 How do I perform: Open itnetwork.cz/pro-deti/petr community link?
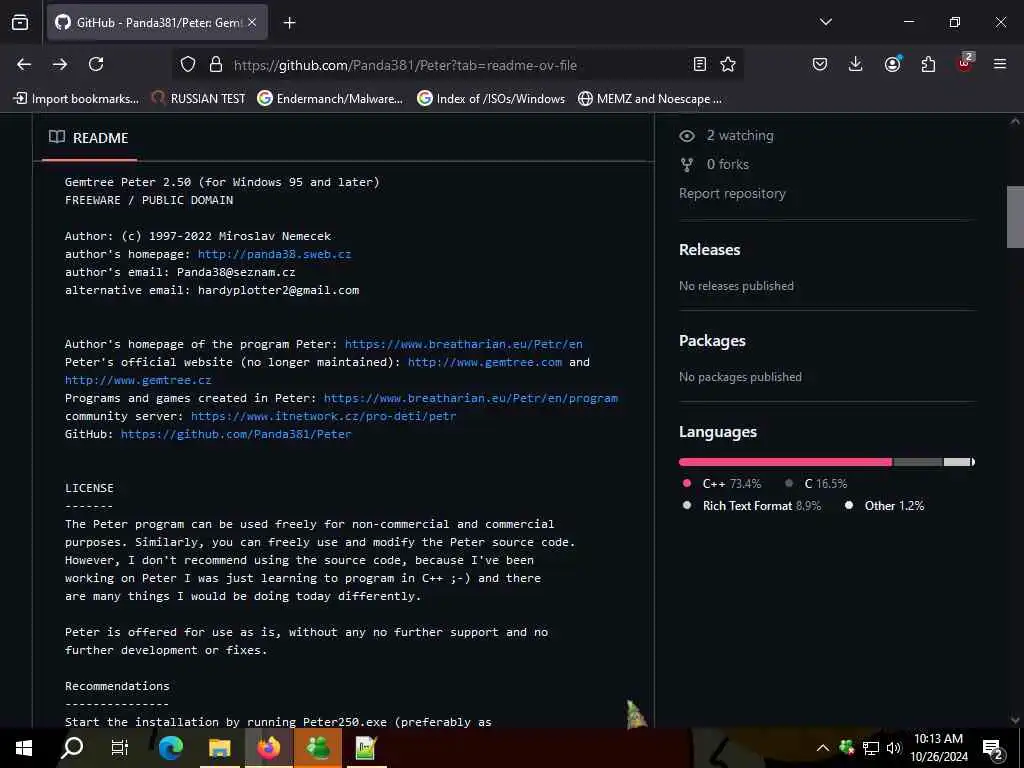(x=323, y=416)
